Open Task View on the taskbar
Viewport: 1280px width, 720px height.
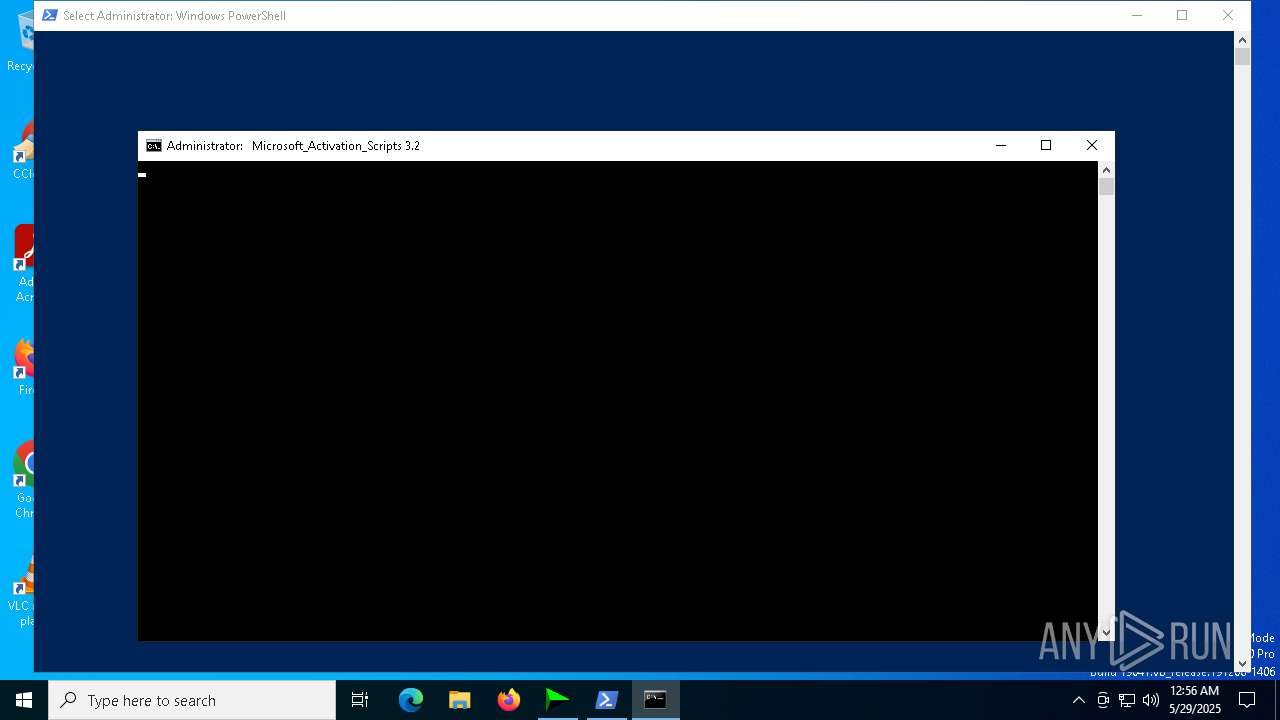(x=360, y=700)
